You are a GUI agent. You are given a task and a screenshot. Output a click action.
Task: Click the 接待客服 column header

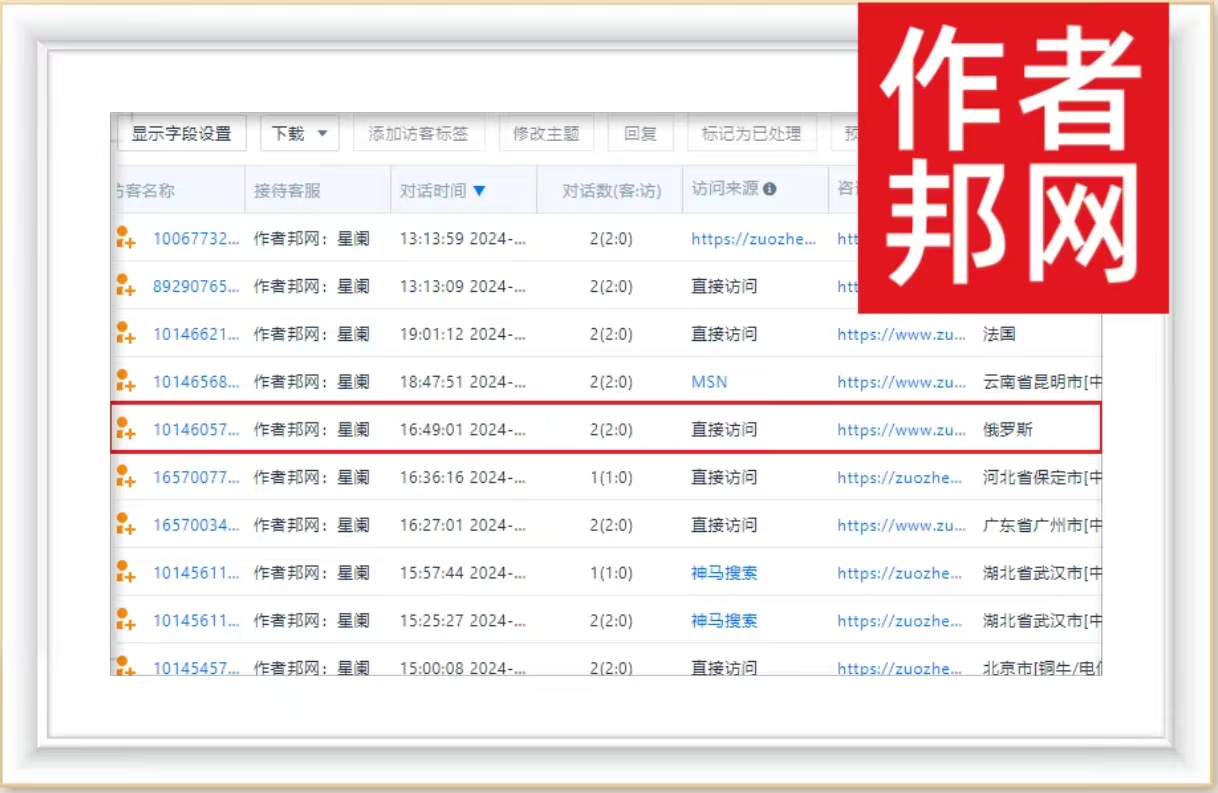pyautogui.click(x=287, y=190)
